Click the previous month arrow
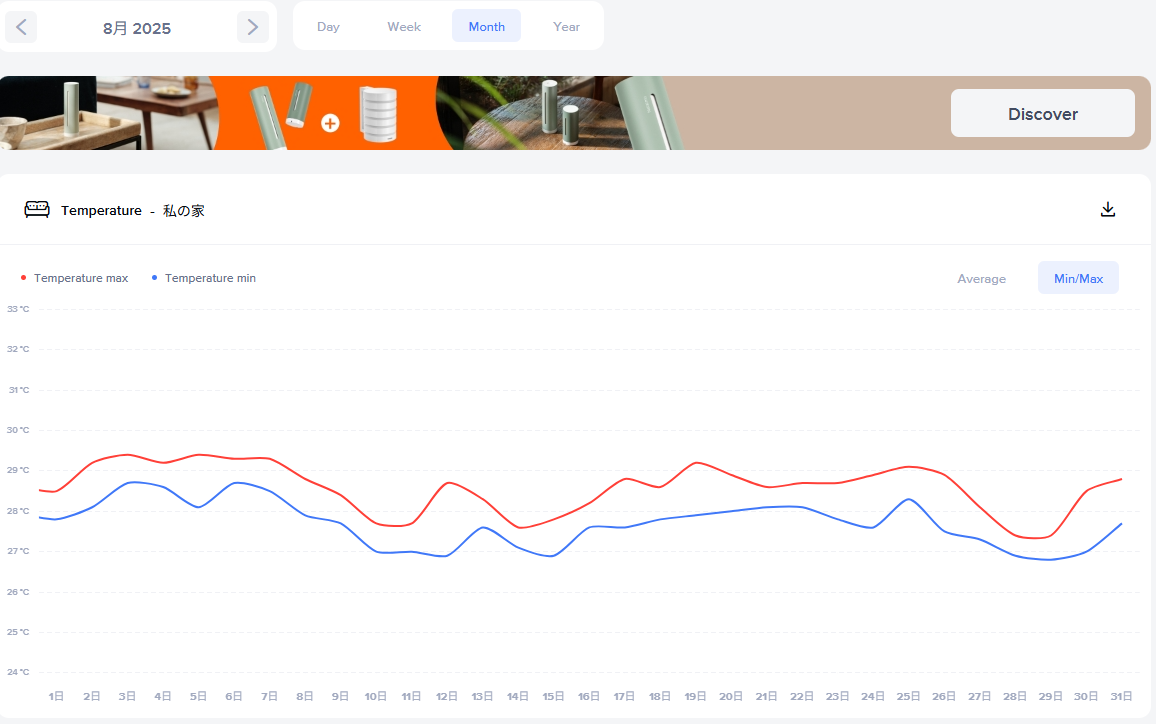The height and width of the screenshot is (724, 1156). click(x=21, y=27)
